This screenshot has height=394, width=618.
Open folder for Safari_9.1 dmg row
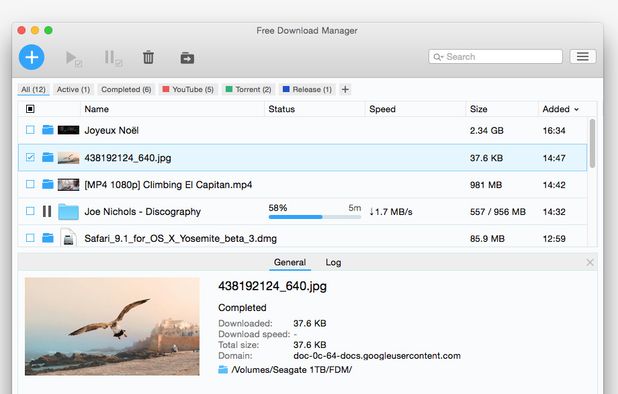(48, 238)
